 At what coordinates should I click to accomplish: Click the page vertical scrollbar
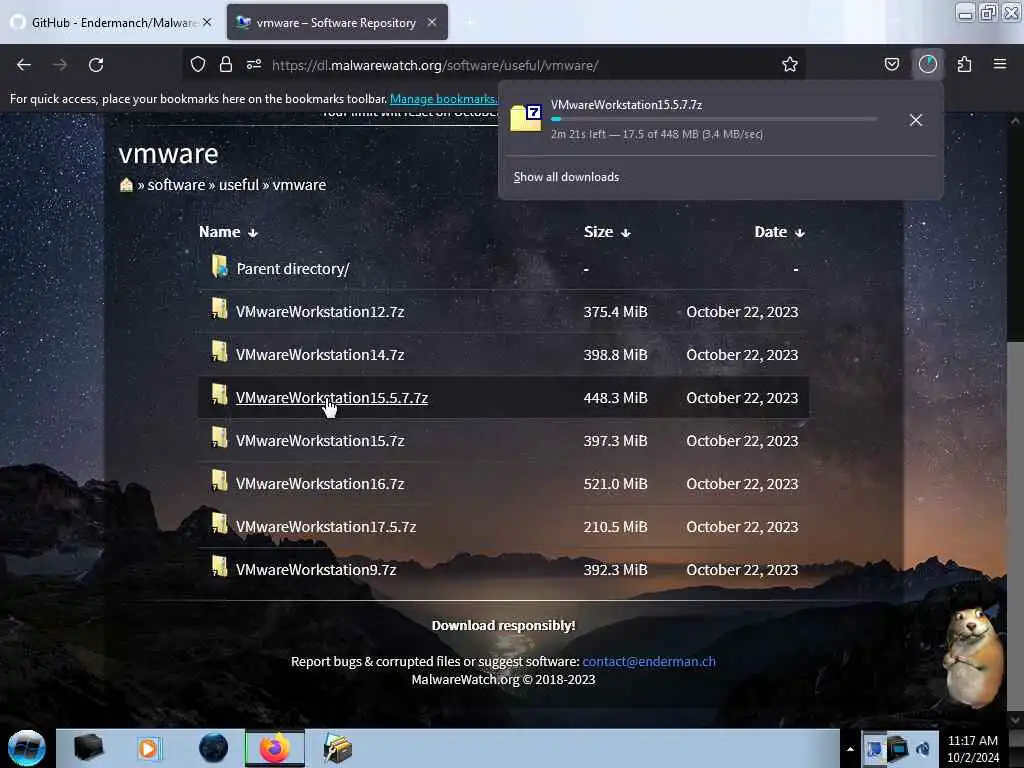click(x=1015, y=526)
